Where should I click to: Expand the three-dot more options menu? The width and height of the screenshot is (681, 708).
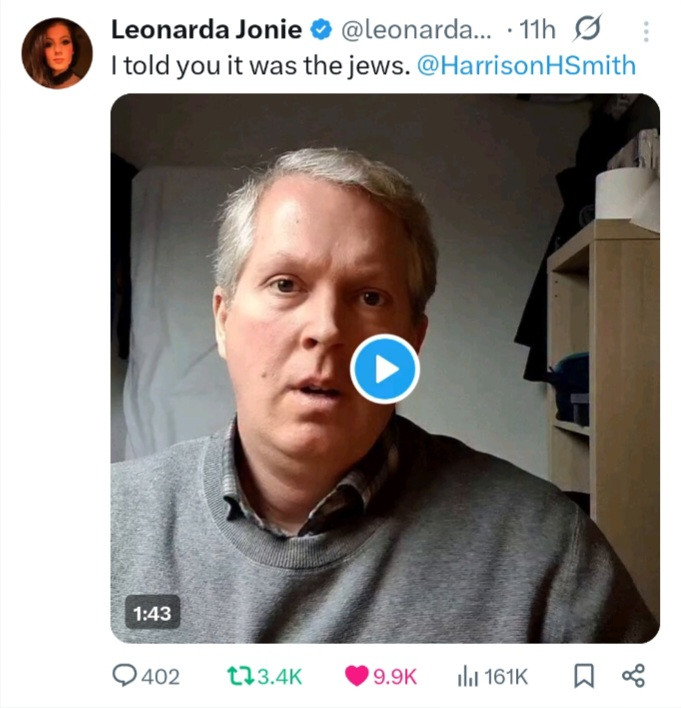coord(646,32)
